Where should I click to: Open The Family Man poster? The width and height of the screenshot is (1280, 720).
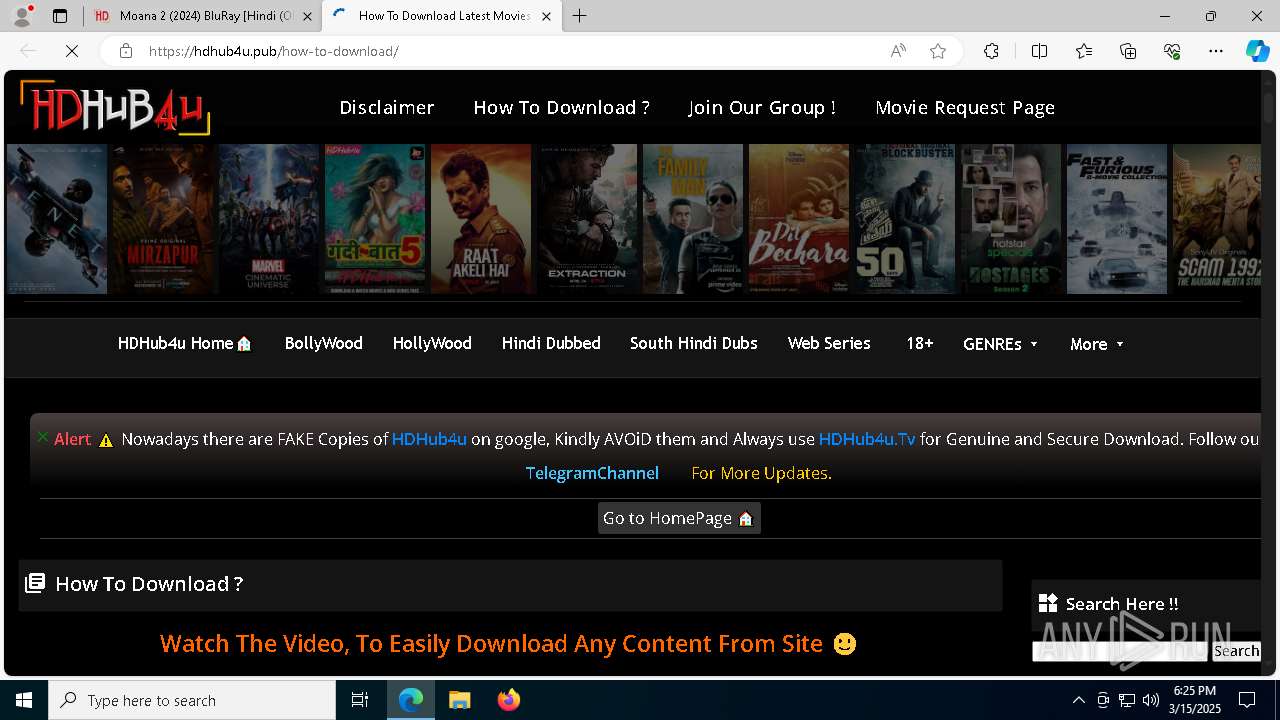(x=693, y=219)
